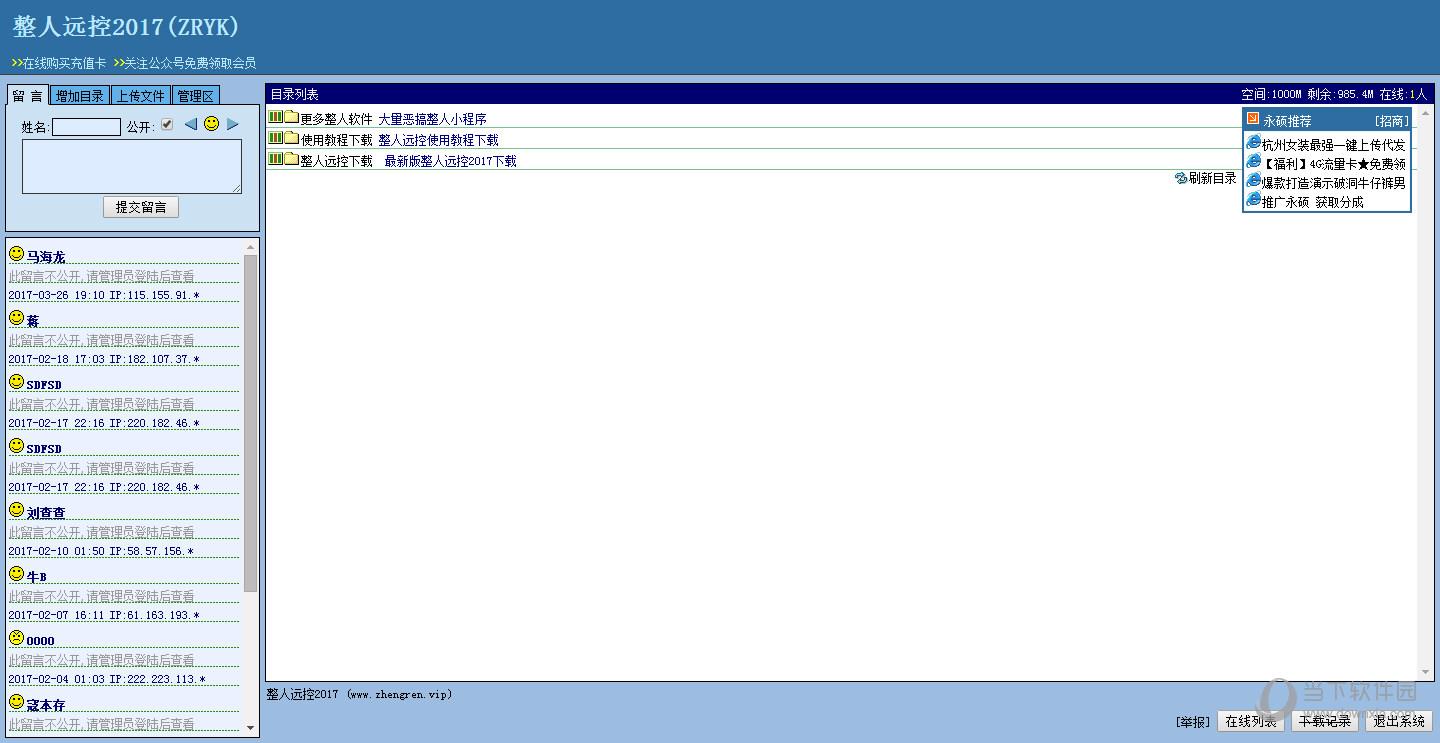Image resolution: width=1440 pixels, height=743 pixels.
Task: Click the 整人远控2017 (ZRYK) title
Action: tap(126, 27)
